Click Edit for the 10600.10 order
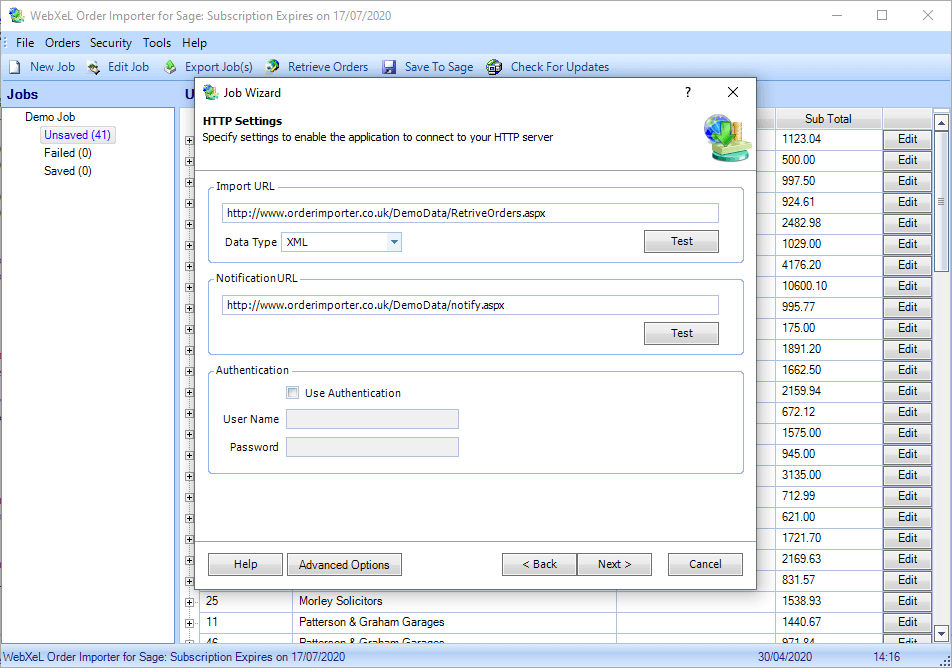952x668 pixels. (907, 286)
